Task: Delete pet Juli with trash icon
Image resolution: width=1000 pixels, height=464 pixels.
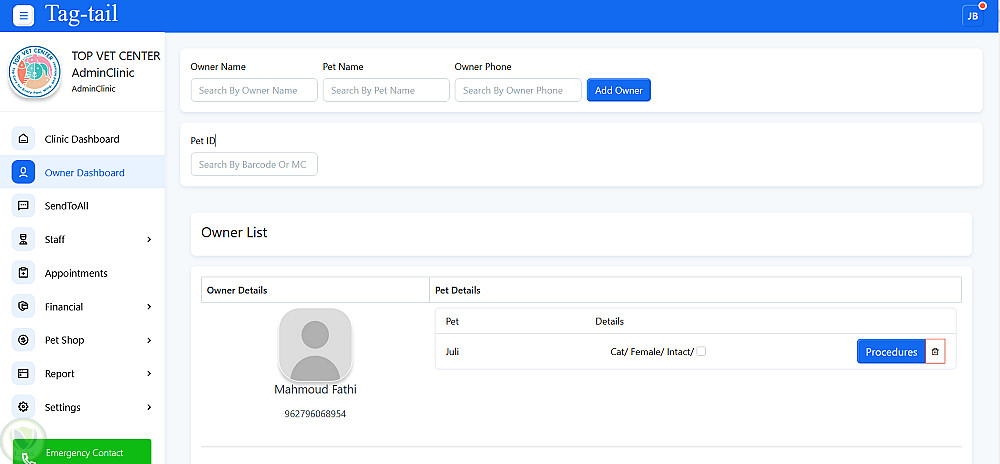Action: pyautogui.click(x=935, y=352)
